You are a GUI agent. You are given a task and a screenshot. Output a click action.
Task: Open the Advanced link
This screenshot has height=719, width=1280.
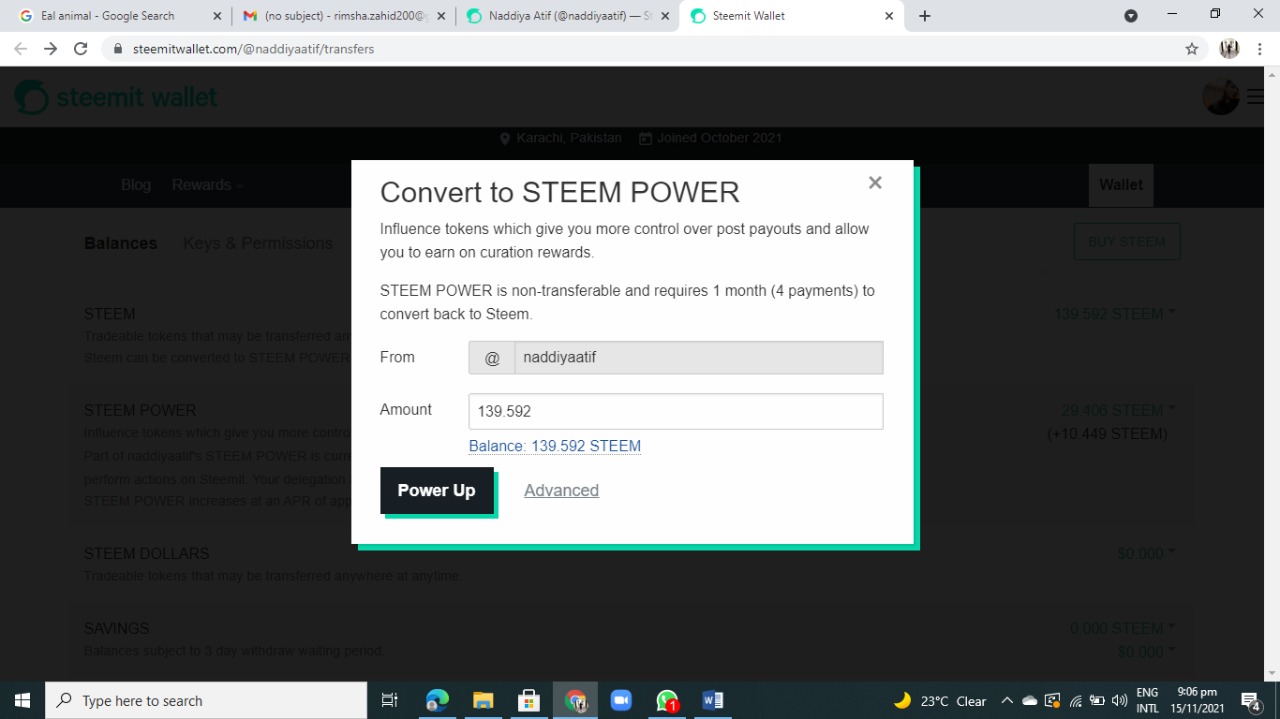pyautogui.click(x=561, y=490)
